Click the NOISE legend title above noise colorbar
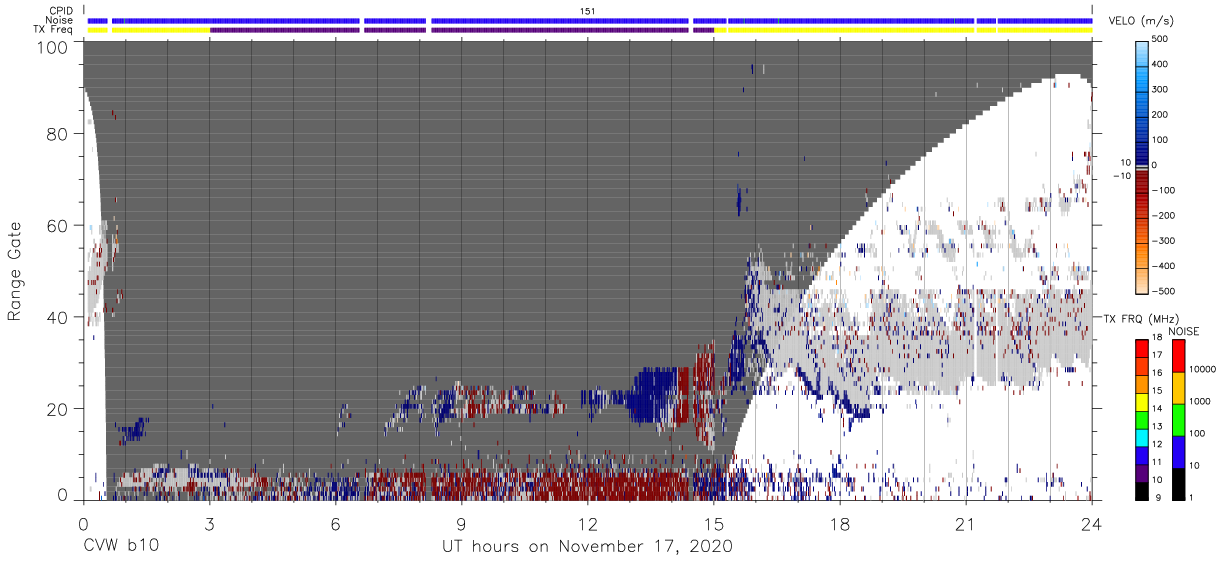 click(1183, 331)
